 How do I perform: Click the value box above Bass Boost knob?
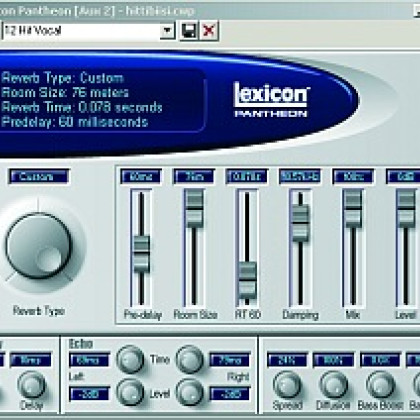(380, 360)
